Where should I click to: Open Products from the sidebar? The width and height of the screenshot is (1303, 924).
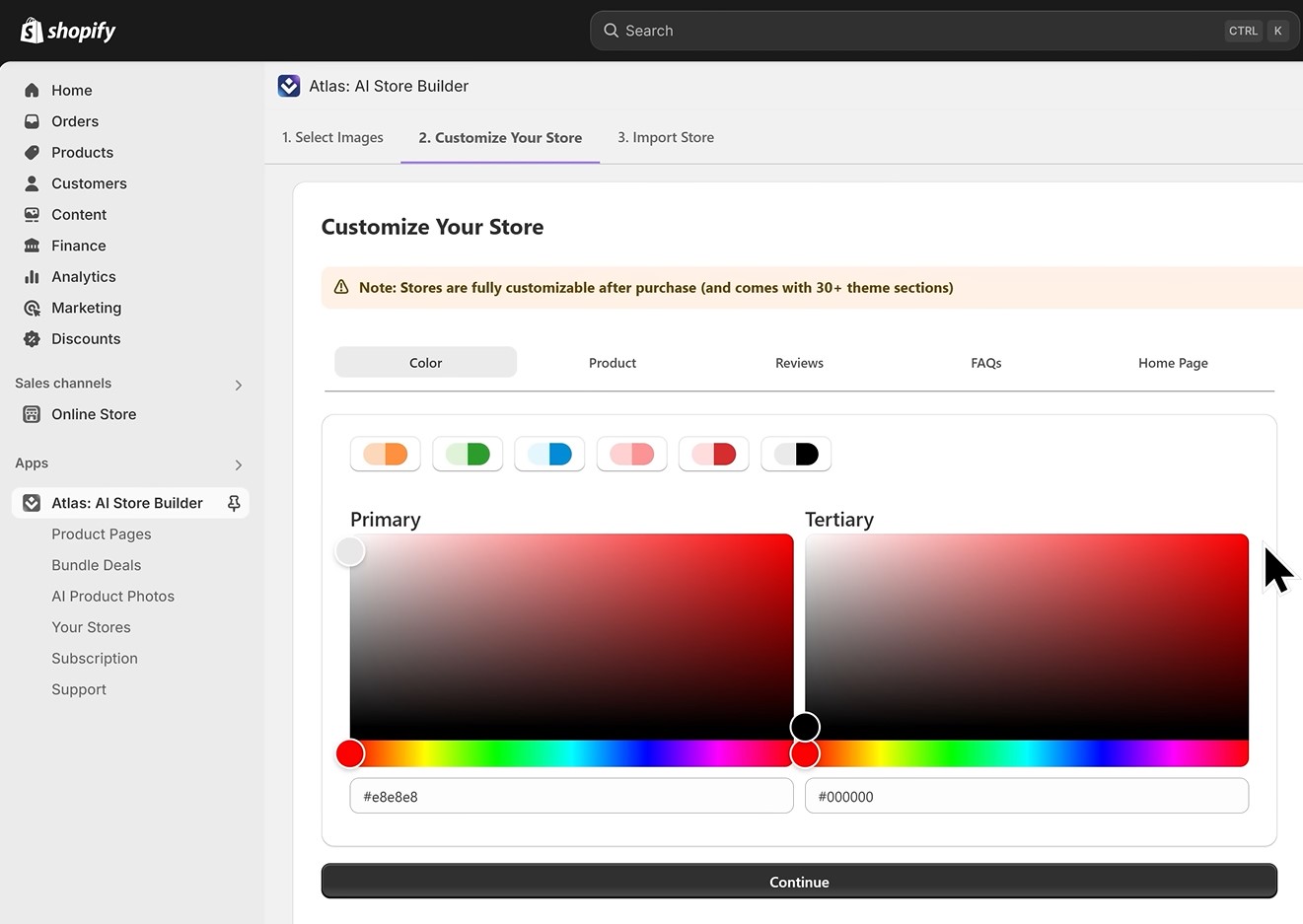(31, 153)
